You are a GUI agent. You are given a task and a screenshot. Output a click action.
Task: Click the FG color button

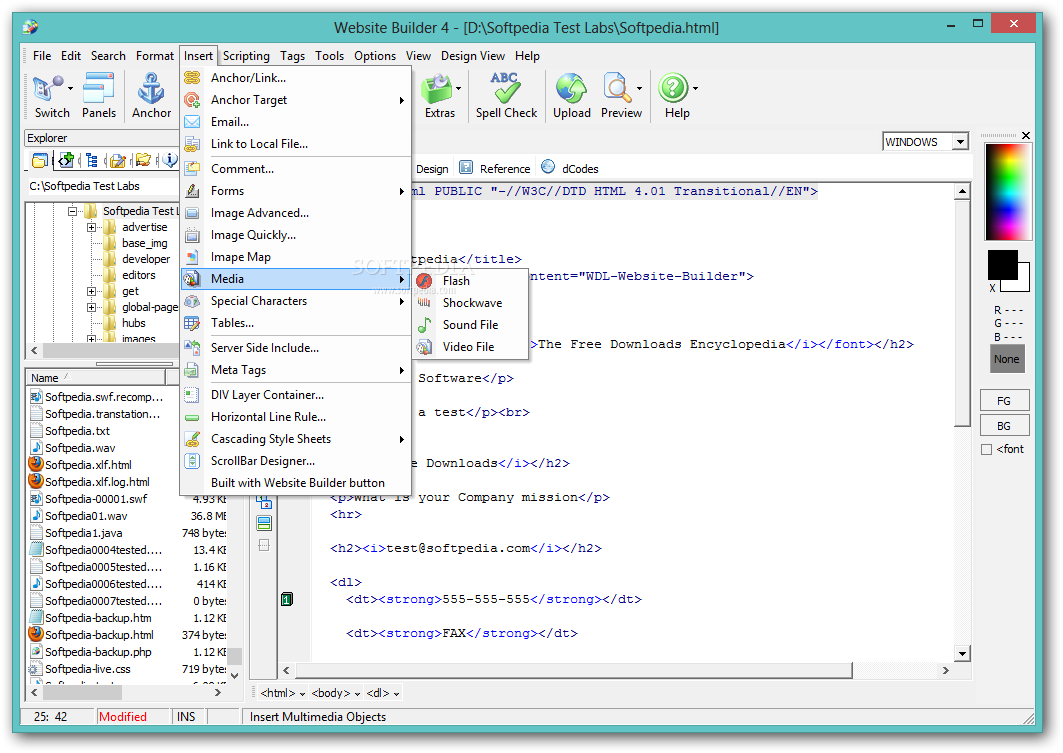[x=1005, y=401]
